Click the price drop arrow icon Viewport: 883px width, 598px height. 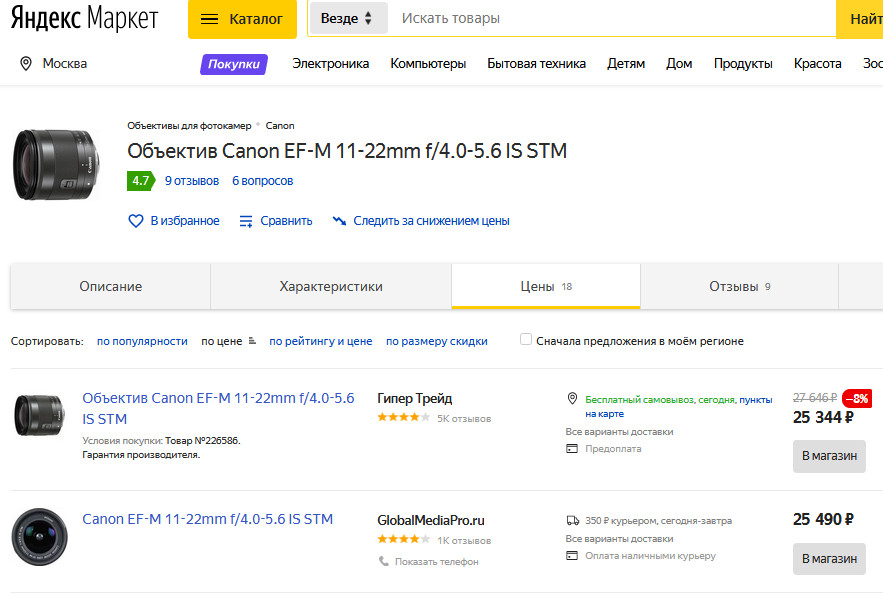pos(339,221)
